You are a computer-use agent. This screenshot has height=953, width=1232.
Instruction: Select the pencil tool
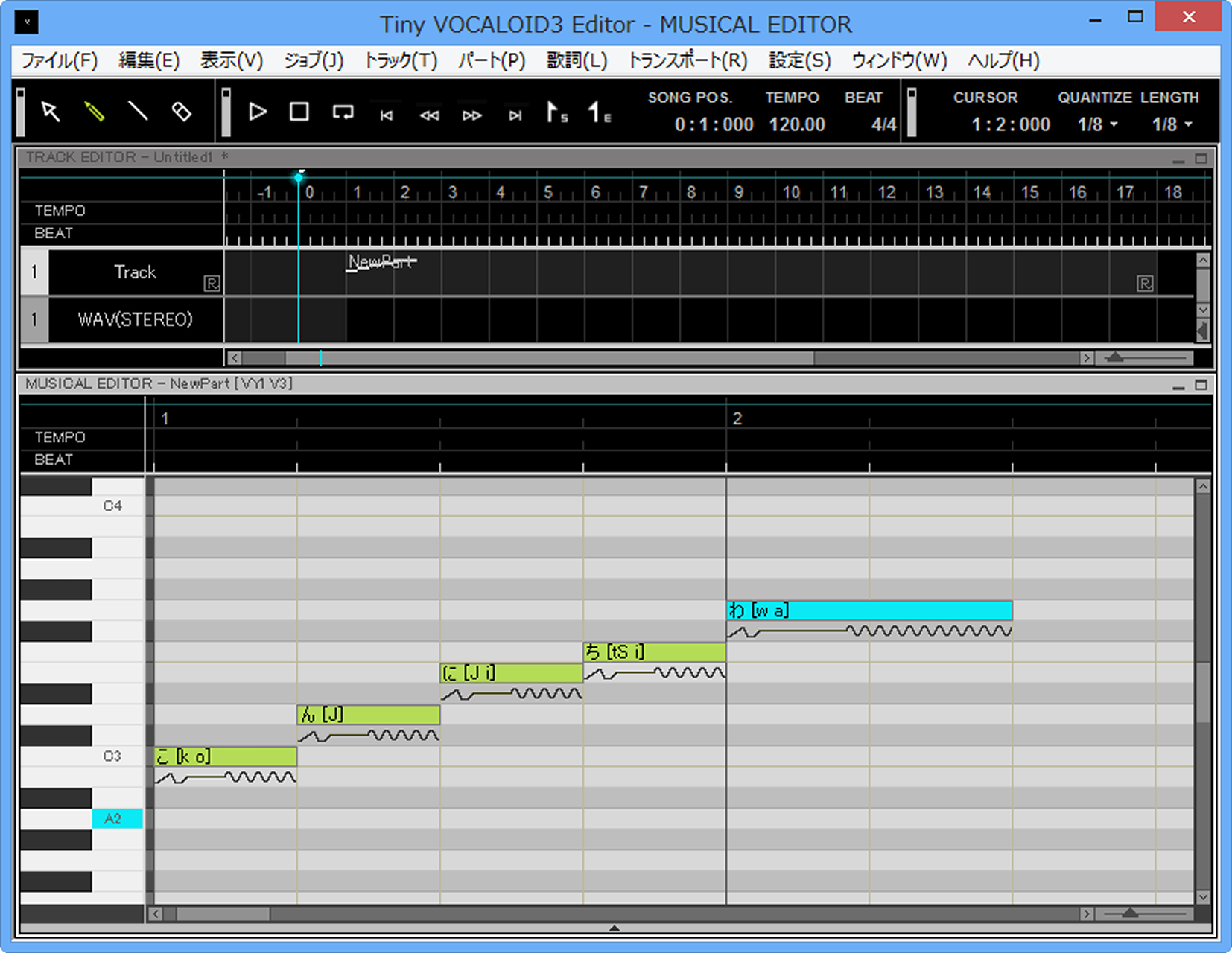click(x=94, y=112)
